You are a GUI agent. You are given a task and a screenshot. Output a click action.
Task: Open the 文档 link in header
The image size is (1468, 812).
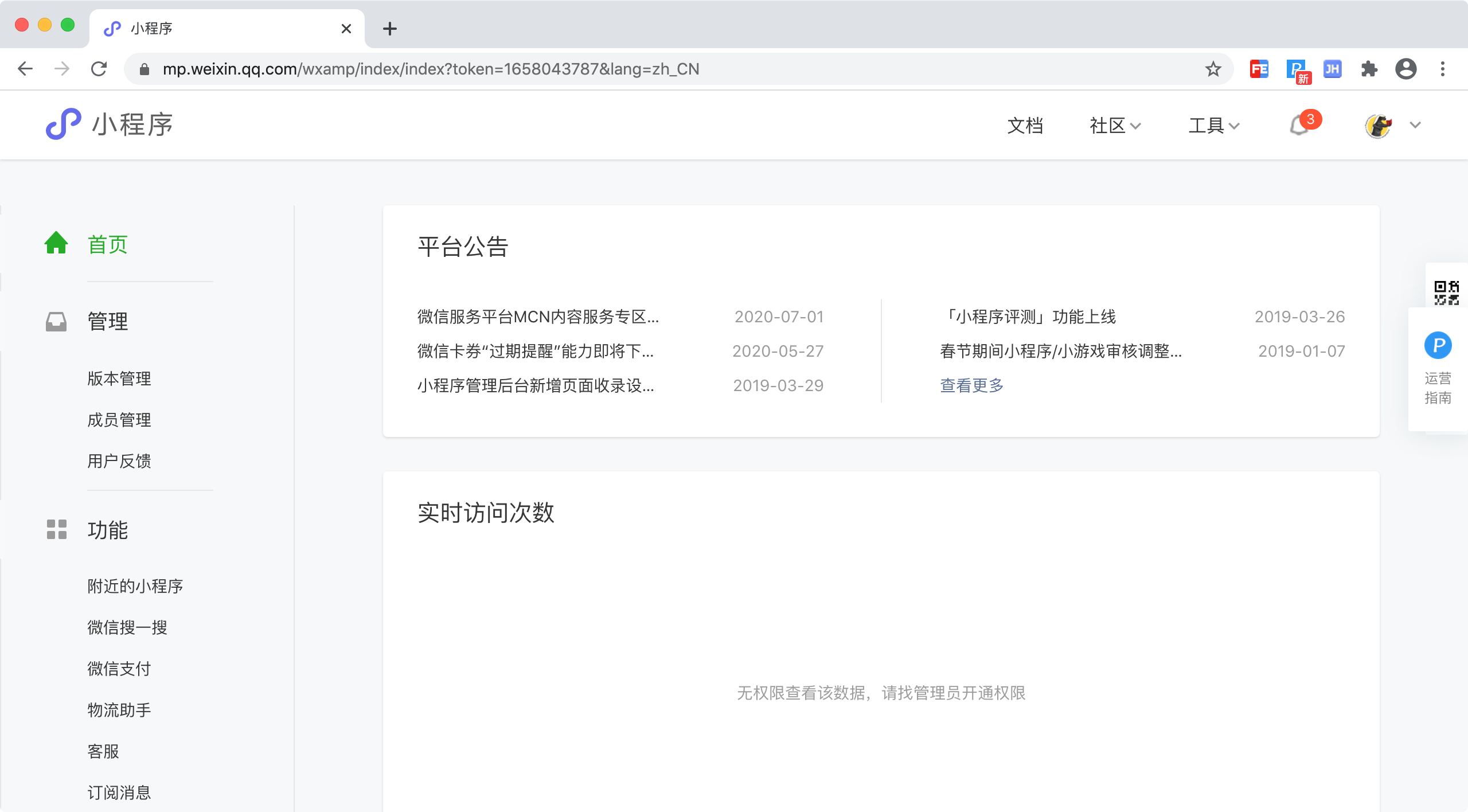(1025, 126)
